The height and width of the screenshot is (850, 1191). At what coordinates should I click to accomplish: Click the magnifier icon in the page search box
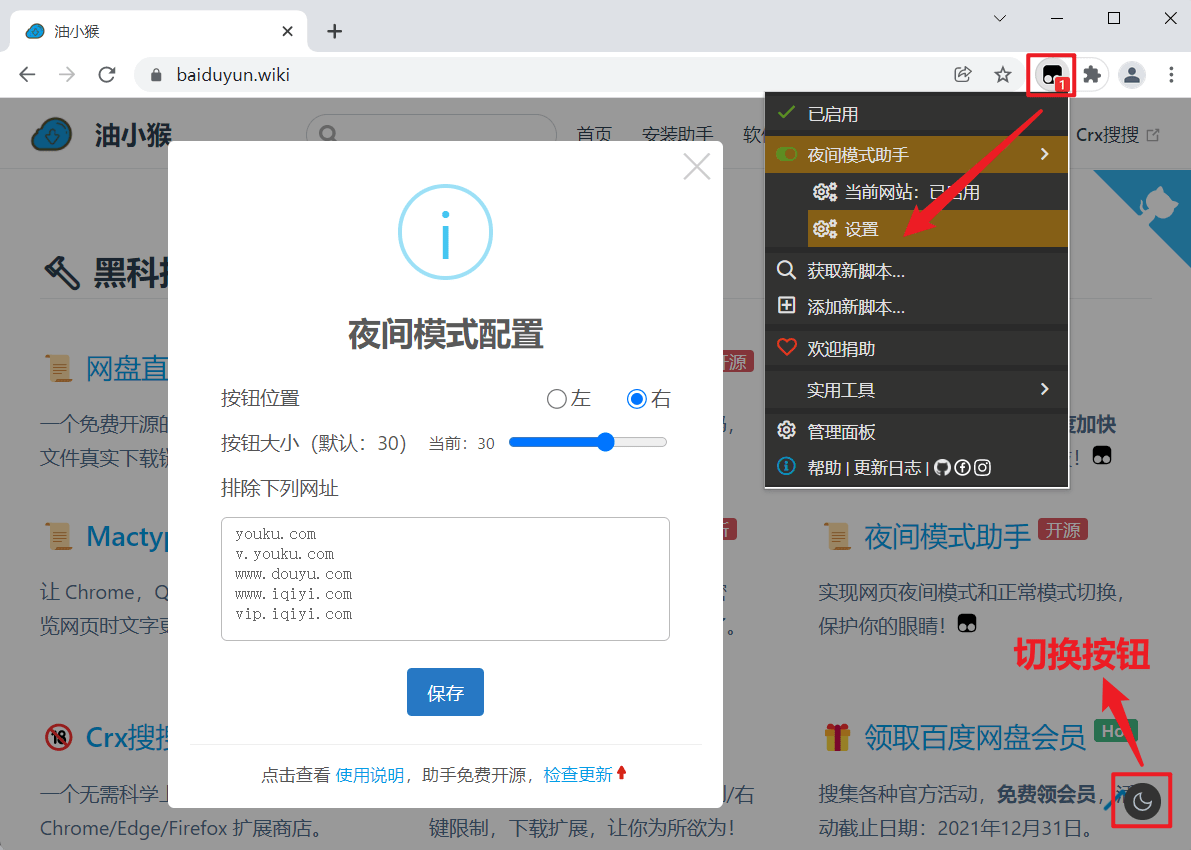point(328,134)
